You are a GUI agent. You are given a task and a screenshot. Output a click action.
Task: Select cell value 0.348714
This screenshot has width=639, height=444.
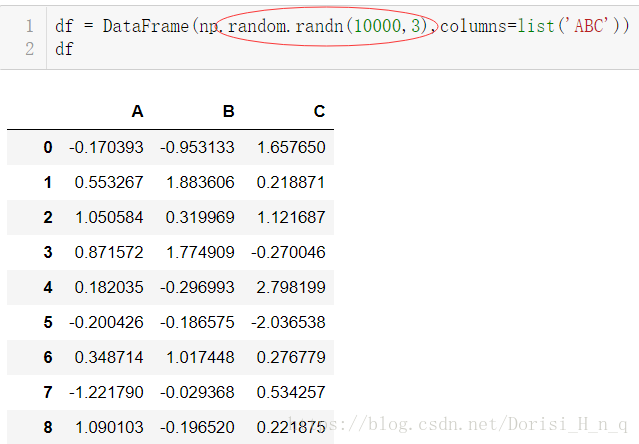pos(109,357)
